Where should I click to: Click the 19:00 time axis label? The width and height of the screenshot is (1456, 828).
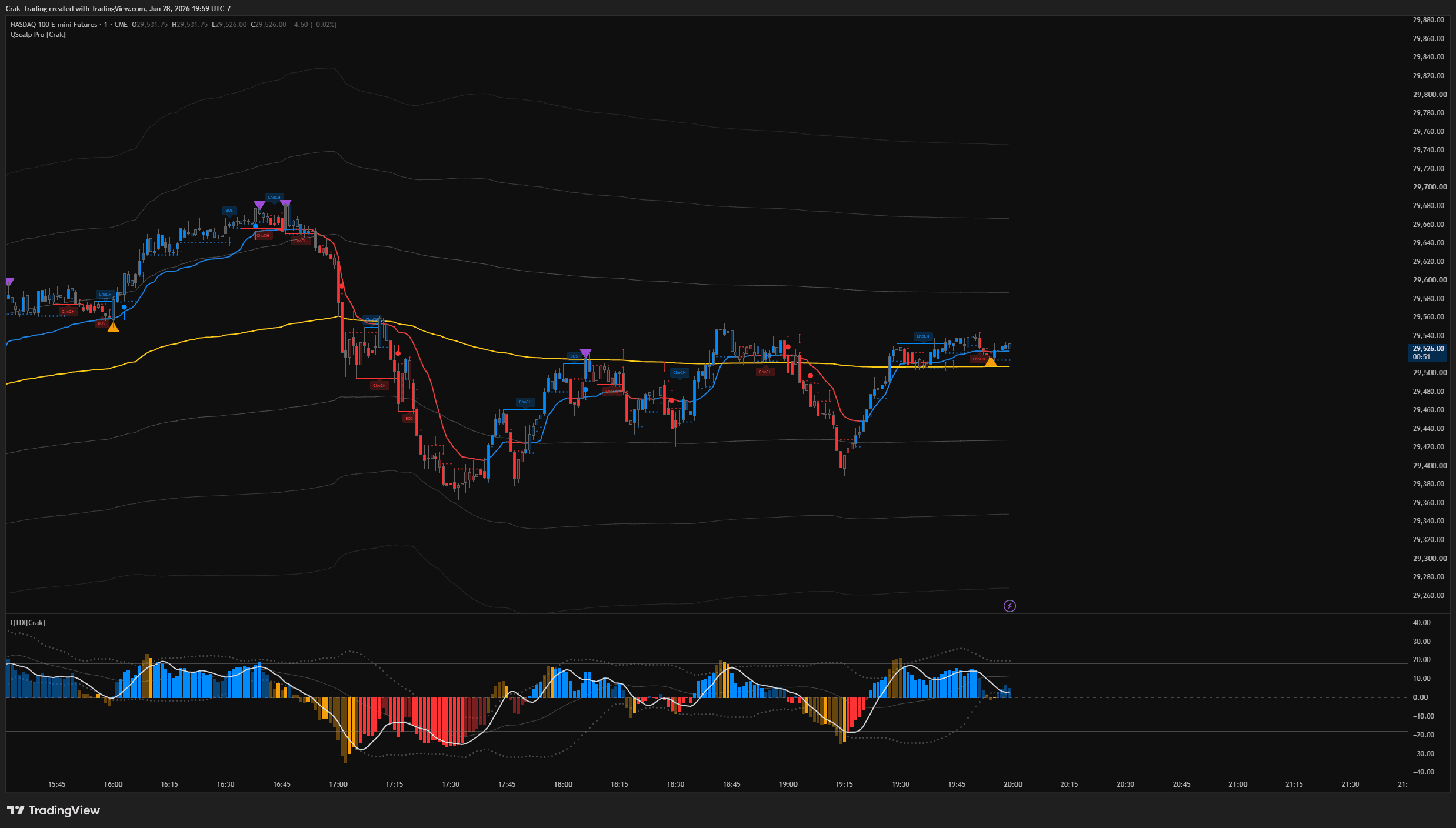tap(788, 784)
